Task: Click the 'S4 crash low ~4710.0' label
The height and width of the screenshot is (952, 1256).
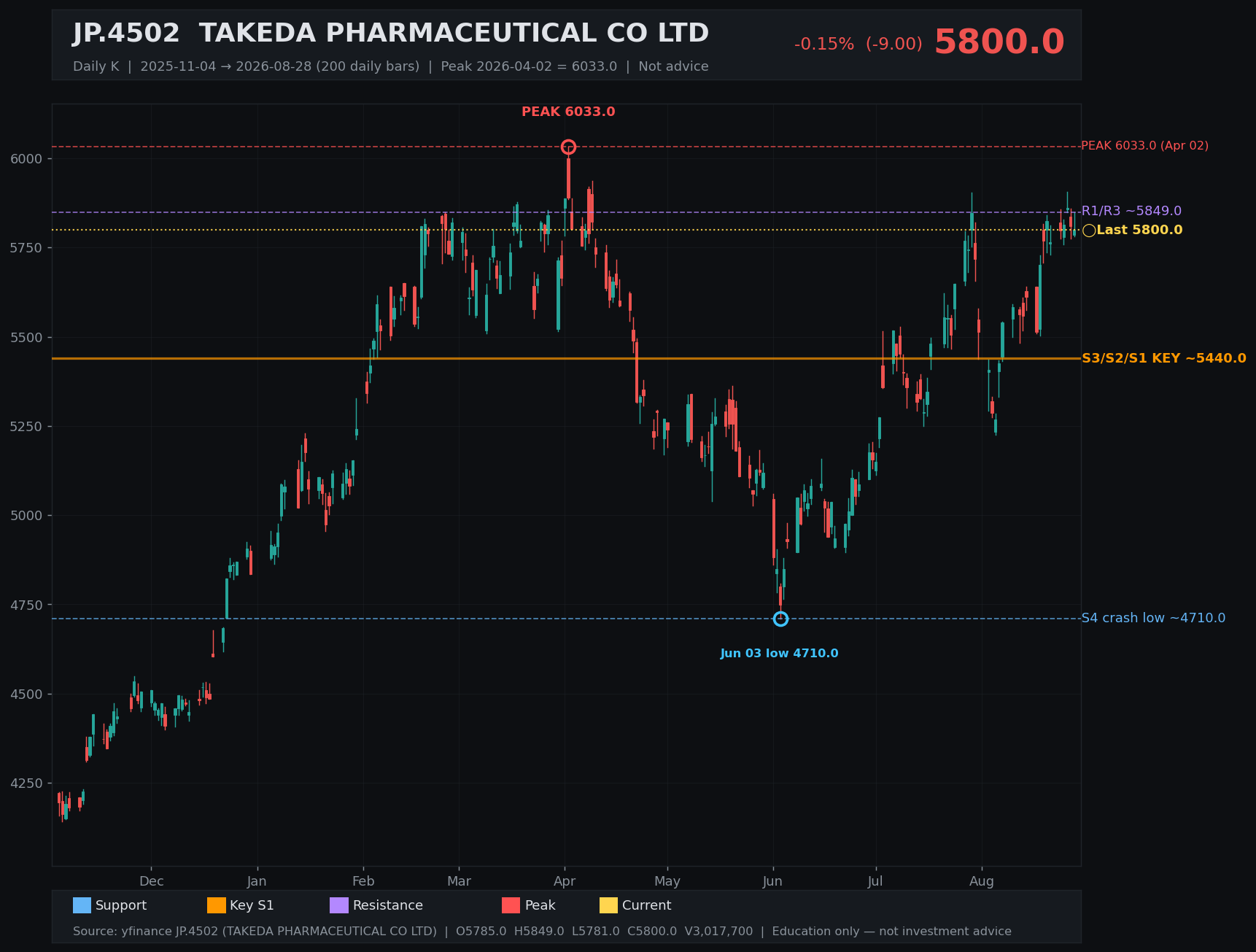Action: click(x=1153, y=618)
